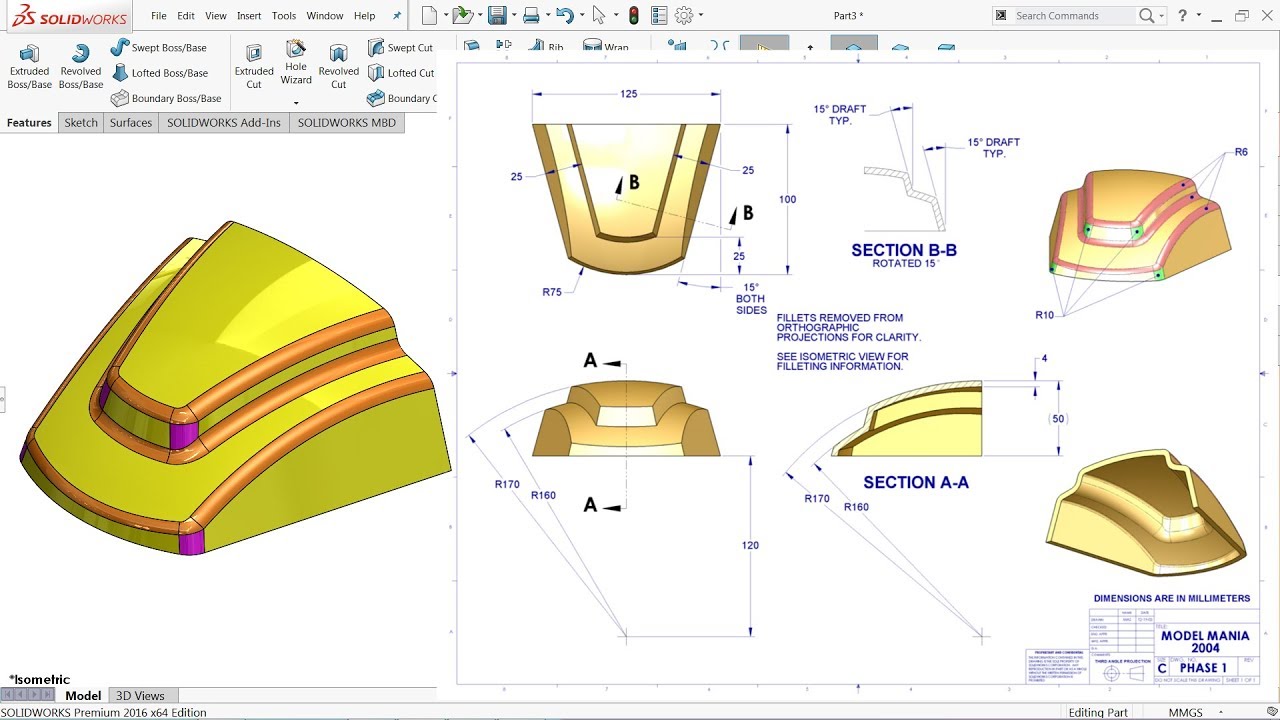Click the MMGS unit system status text

click(1186, 713)
